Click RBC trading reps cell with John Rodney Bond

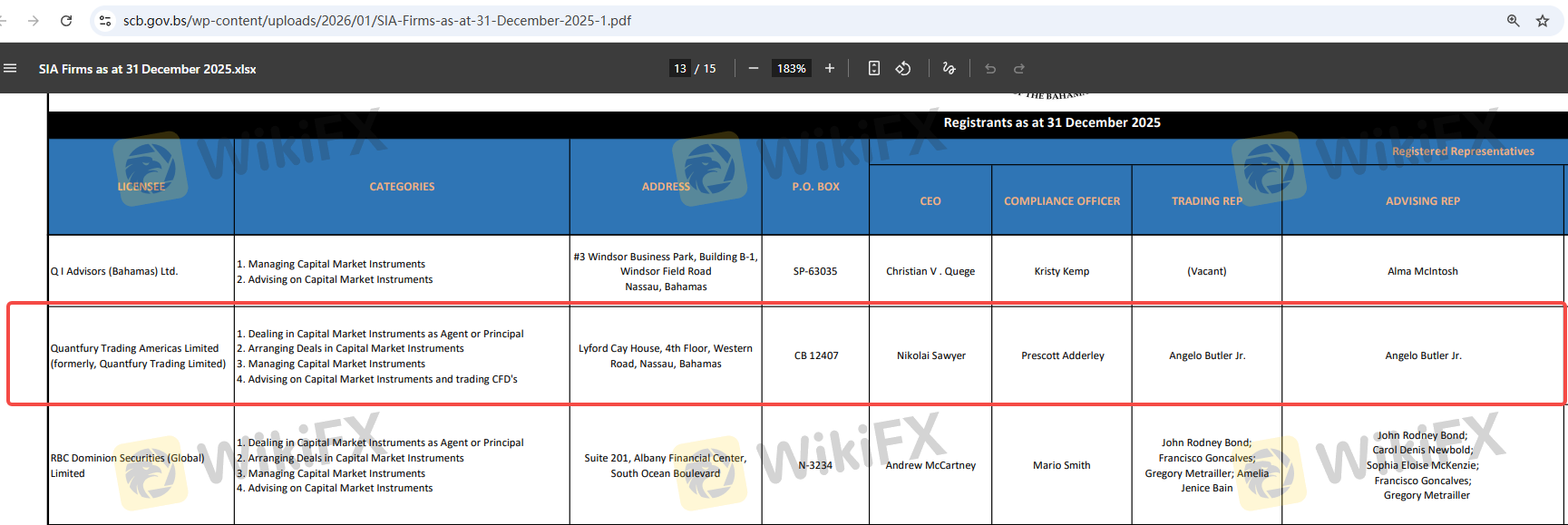[x=1207, y=465]
